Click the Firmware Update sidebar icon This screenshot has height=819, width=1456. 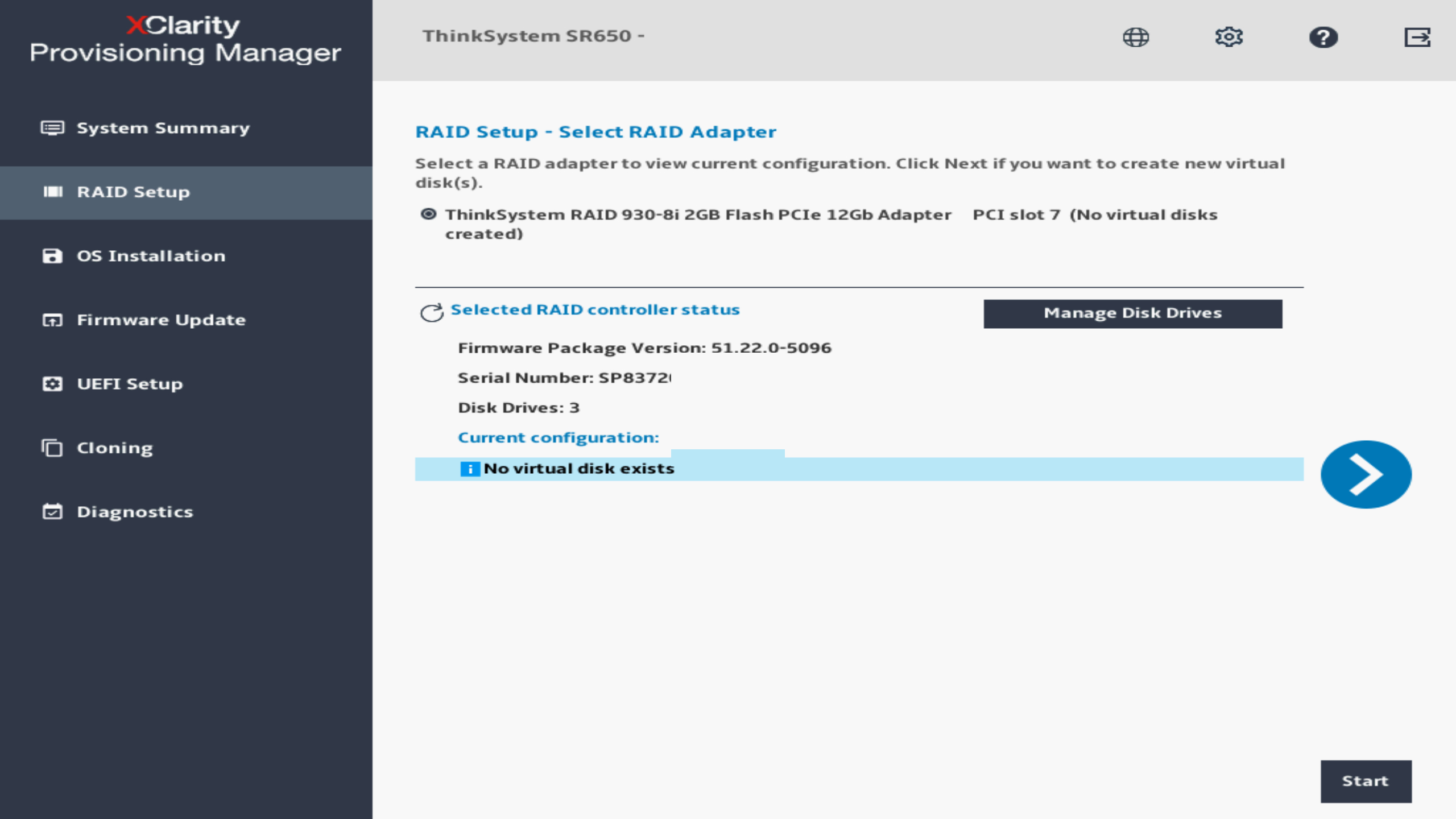[52, 320]
